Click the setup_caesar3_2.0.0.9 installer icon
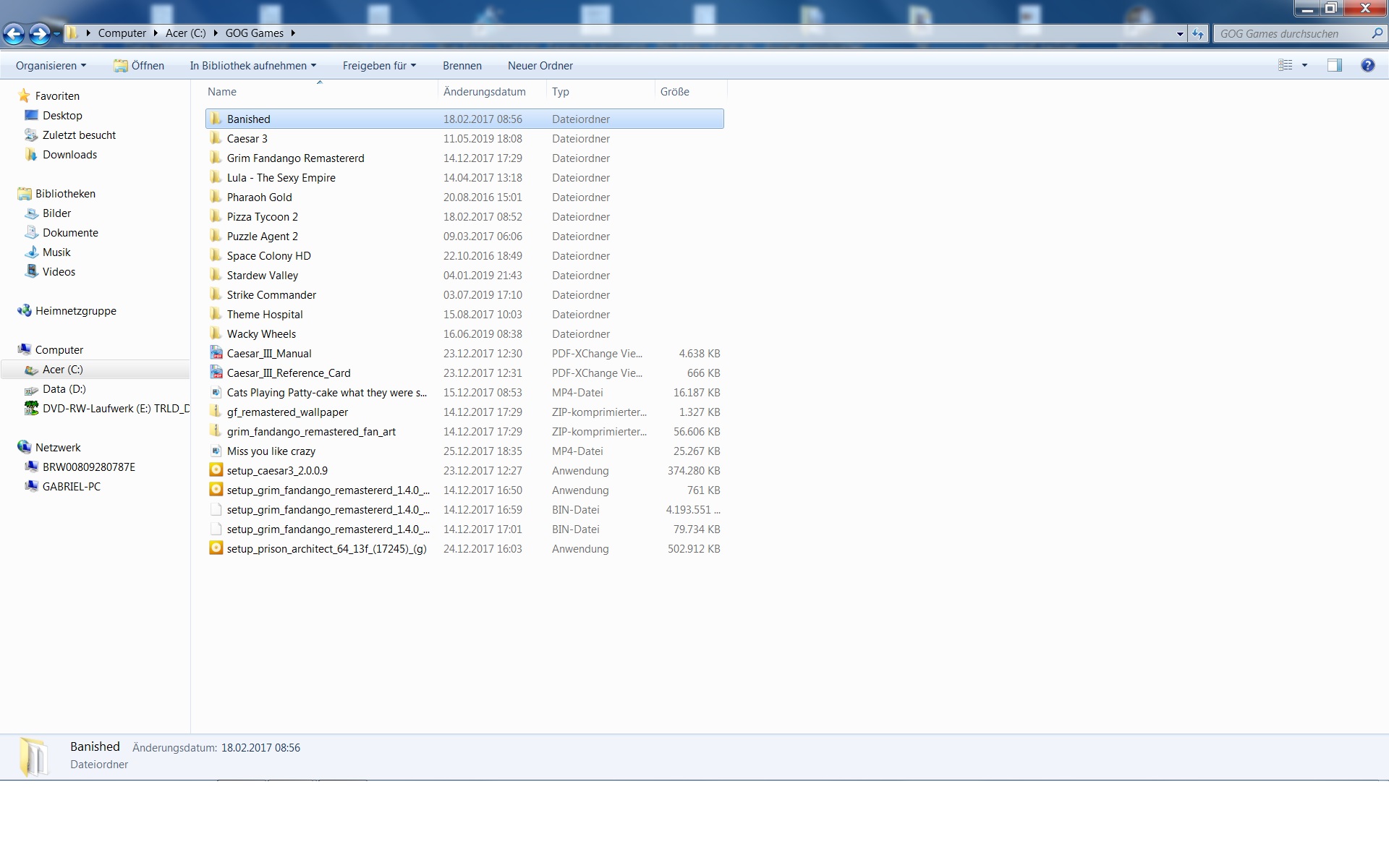 click(x=216, y=470)
